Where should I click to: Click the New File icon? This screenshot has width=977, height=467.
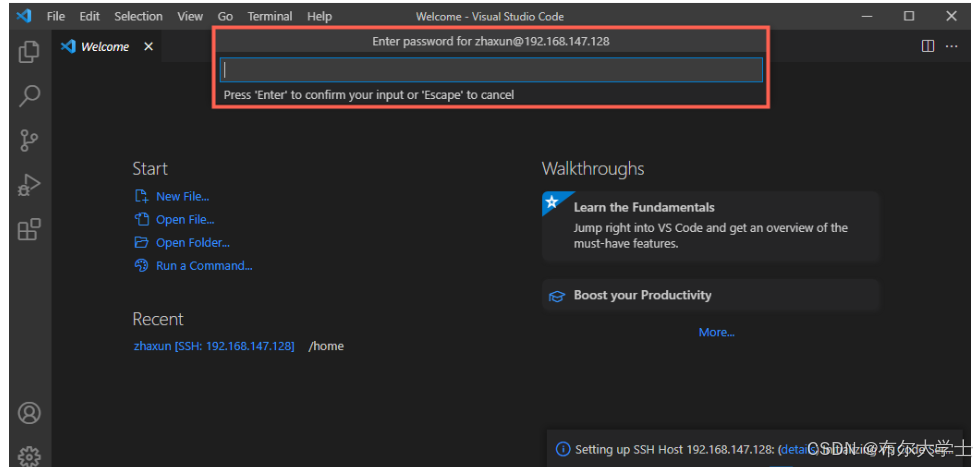click(x=141, y=196)
